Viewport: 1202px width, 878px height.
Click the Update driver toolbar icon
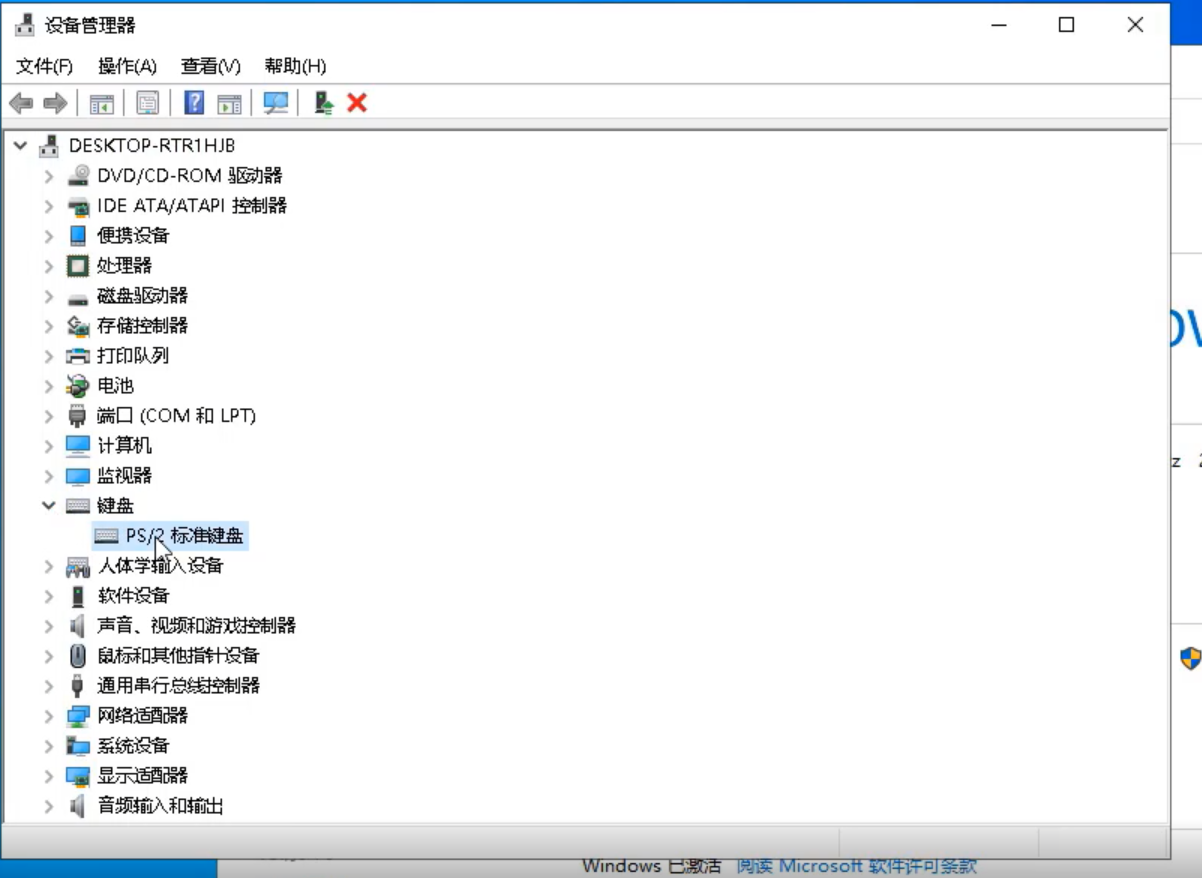323,103
